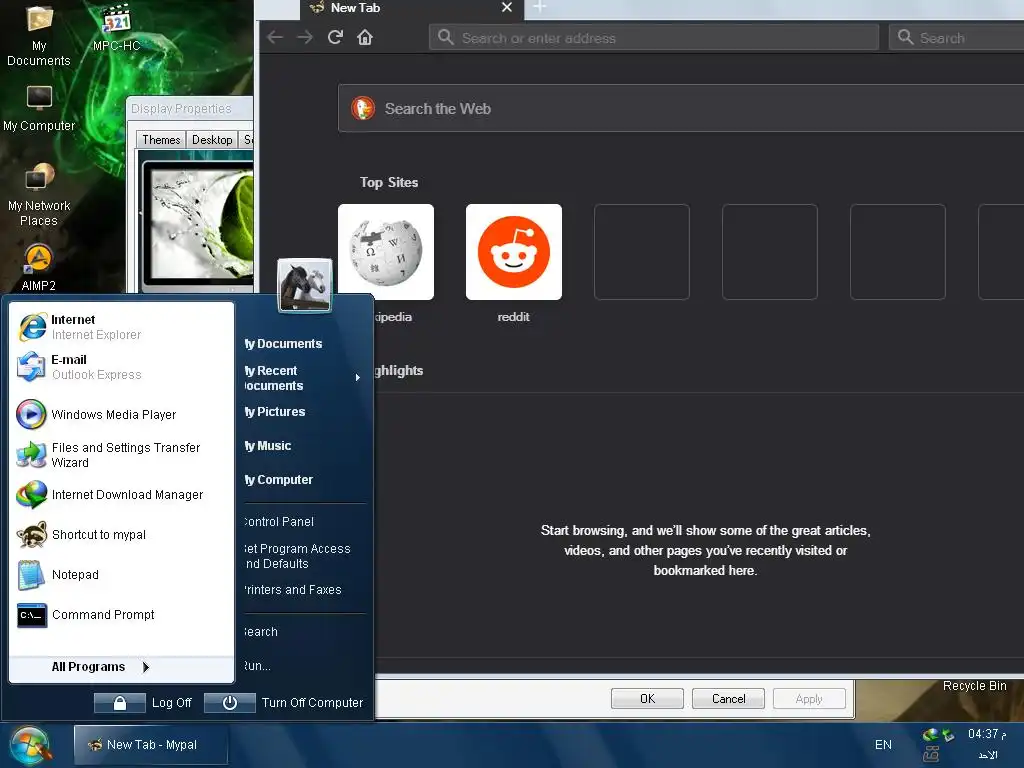Reload the current browser page
The width and height of the screenshot is (1024, 768).
click(335, 37)
